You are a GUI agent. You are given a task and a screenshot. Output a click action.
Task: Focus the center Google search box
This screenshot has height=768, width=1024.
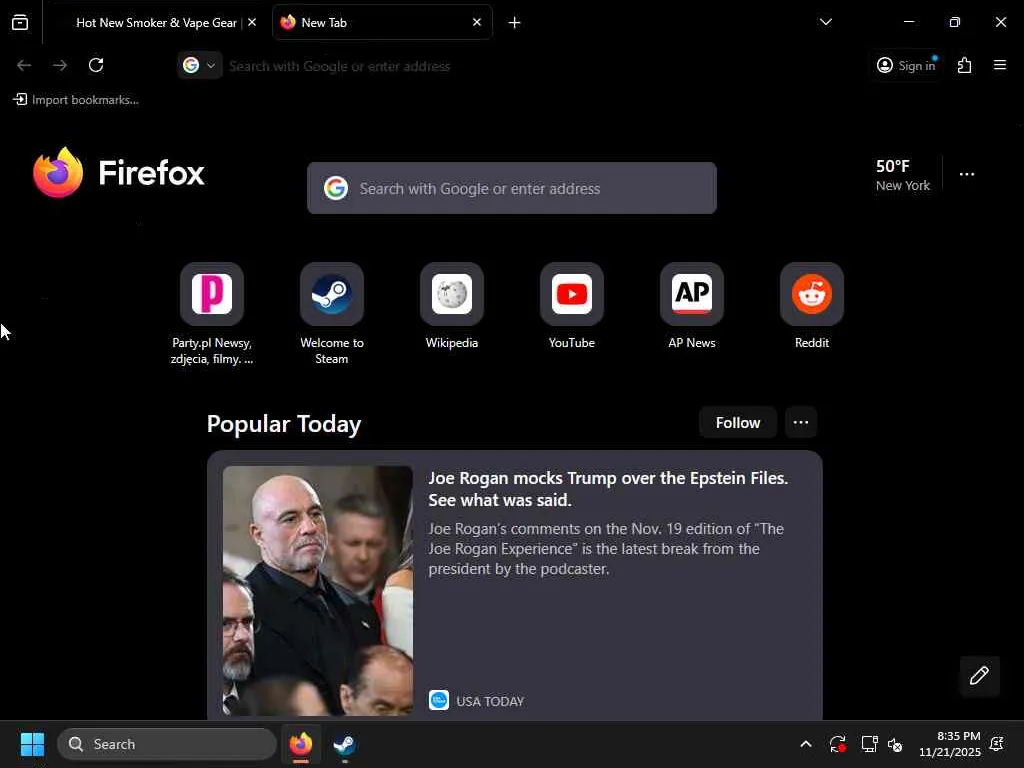(x=512, y=188)
